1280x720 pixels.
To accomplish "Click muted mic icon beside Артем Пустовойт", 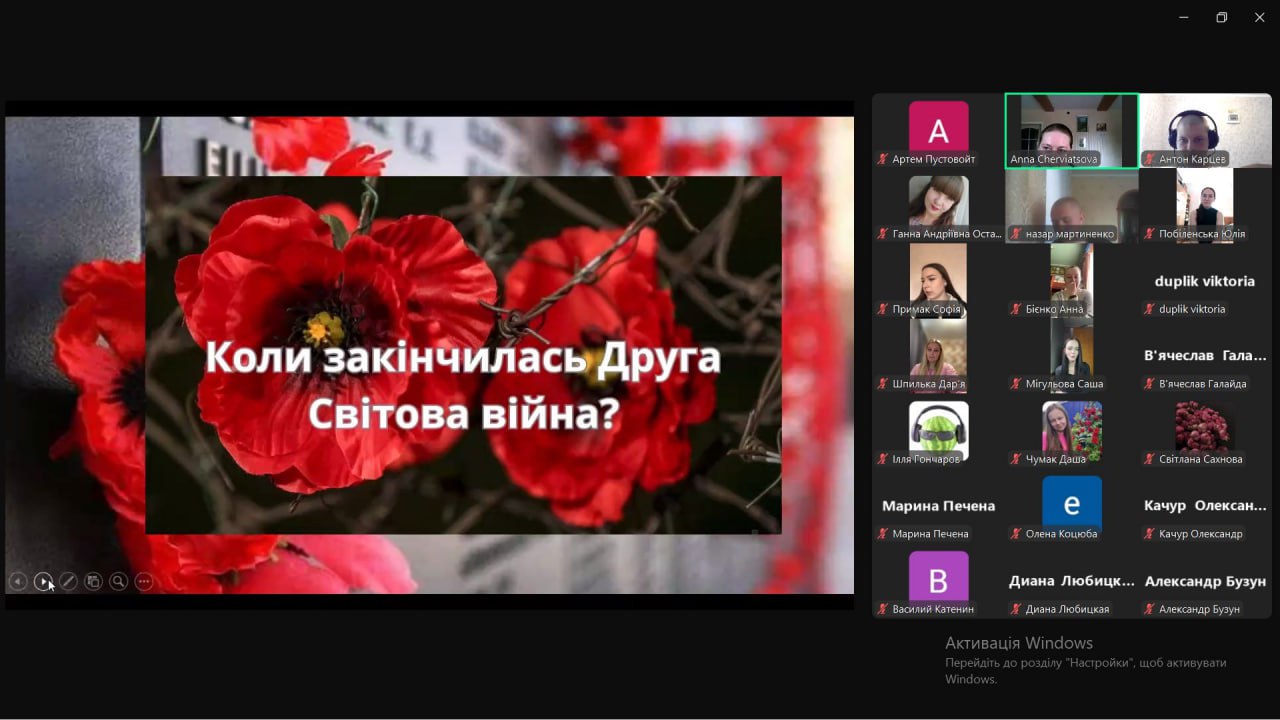I will (883, 159).
